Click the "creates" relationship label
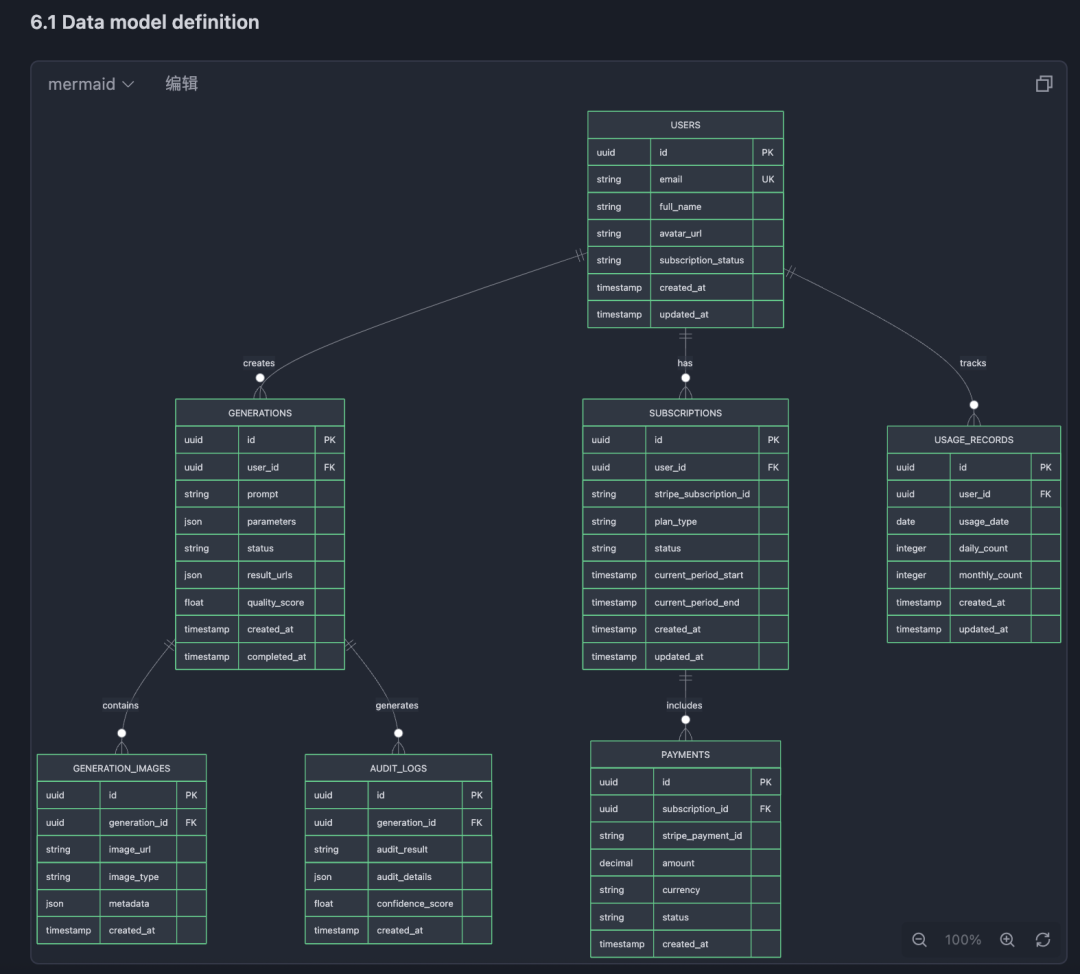This screenshot has width=1080, height=974. tap(259, 363)
